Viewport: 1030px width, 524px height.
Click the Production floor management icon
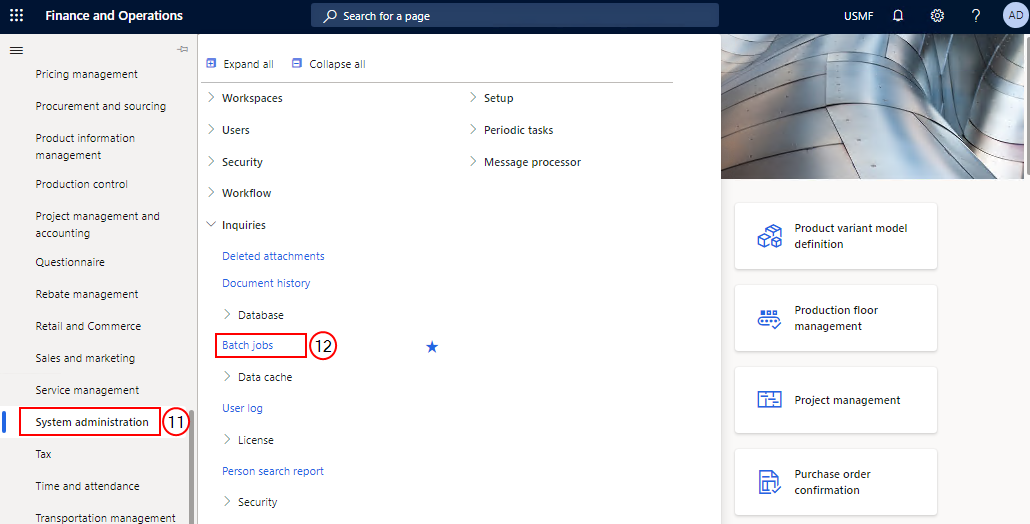(769, 318)
